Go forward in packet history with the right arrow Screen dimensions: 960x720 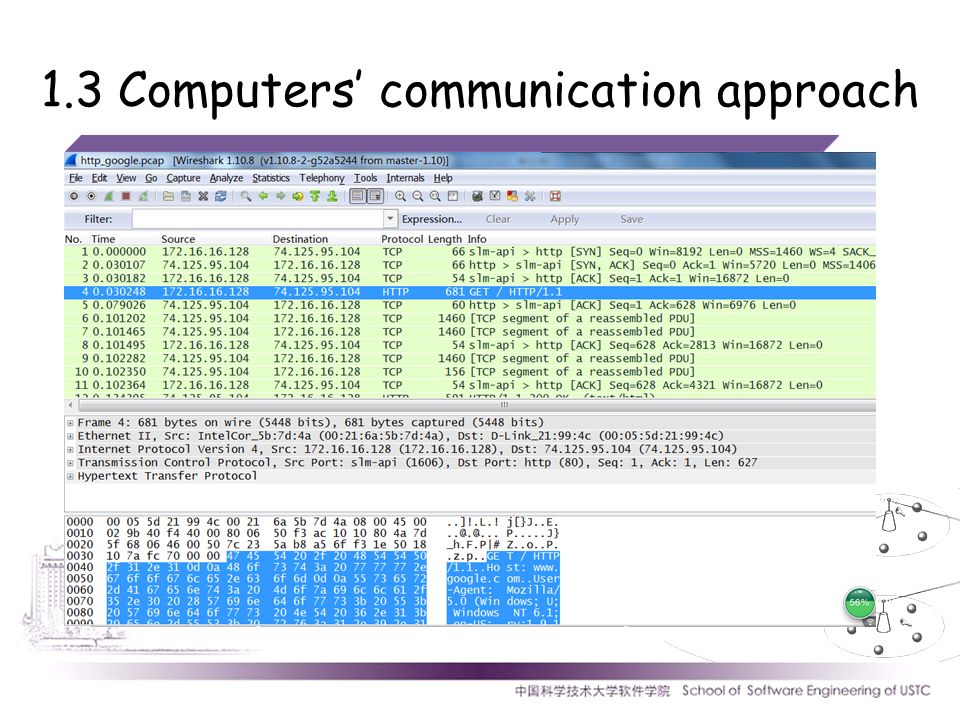[280, 196]
